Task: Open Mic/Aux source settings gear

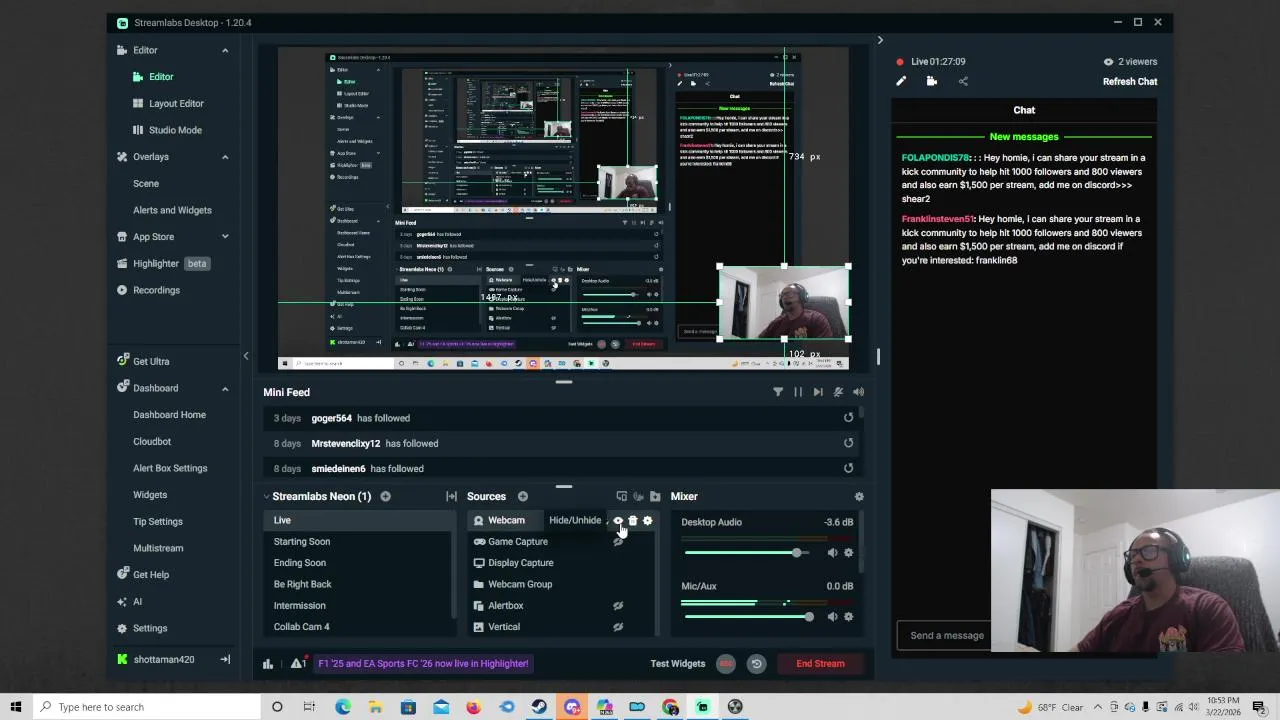Action: click(848, 616)
